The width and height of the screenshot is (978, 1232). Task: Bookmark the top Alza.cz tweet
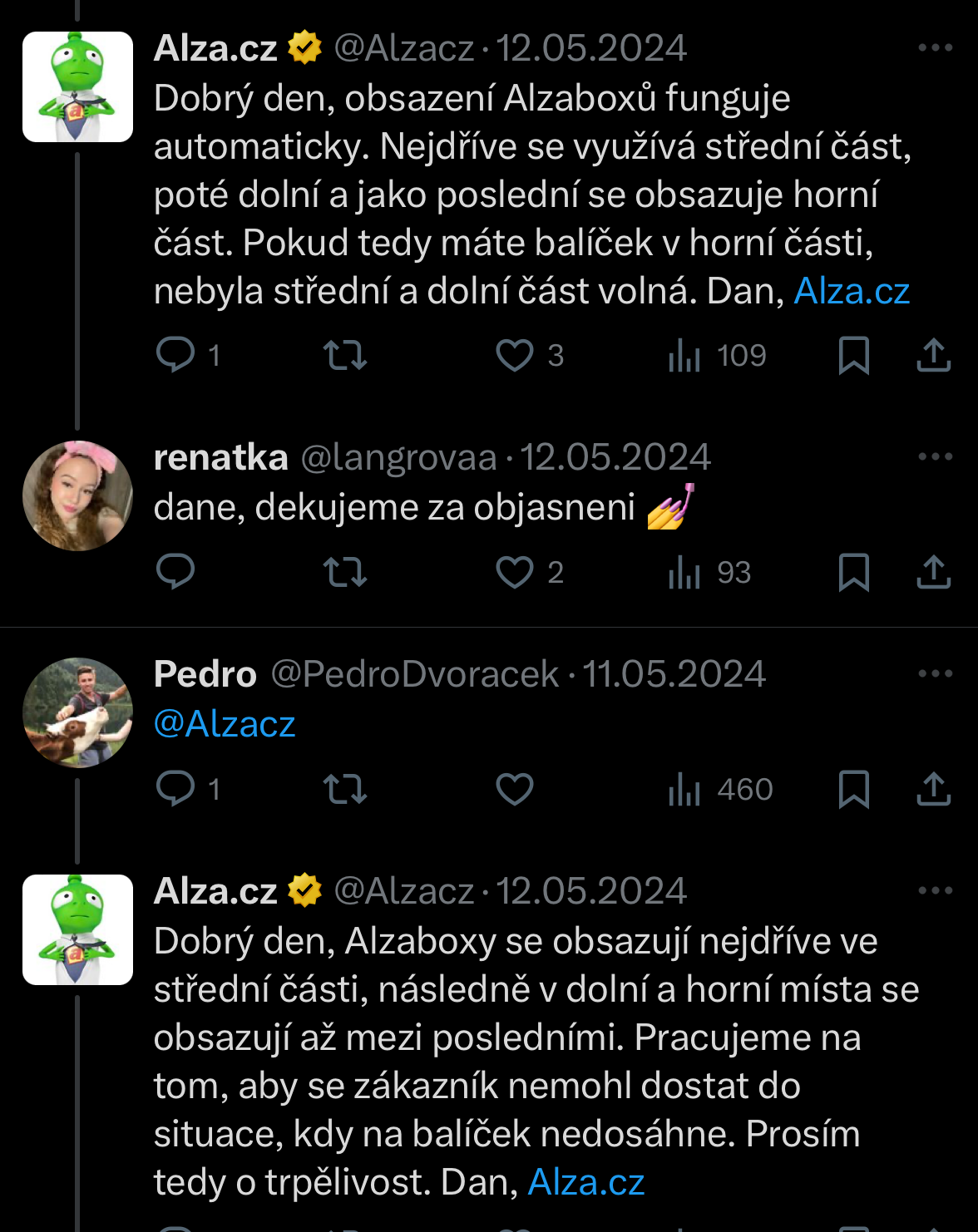coord(852,355)
